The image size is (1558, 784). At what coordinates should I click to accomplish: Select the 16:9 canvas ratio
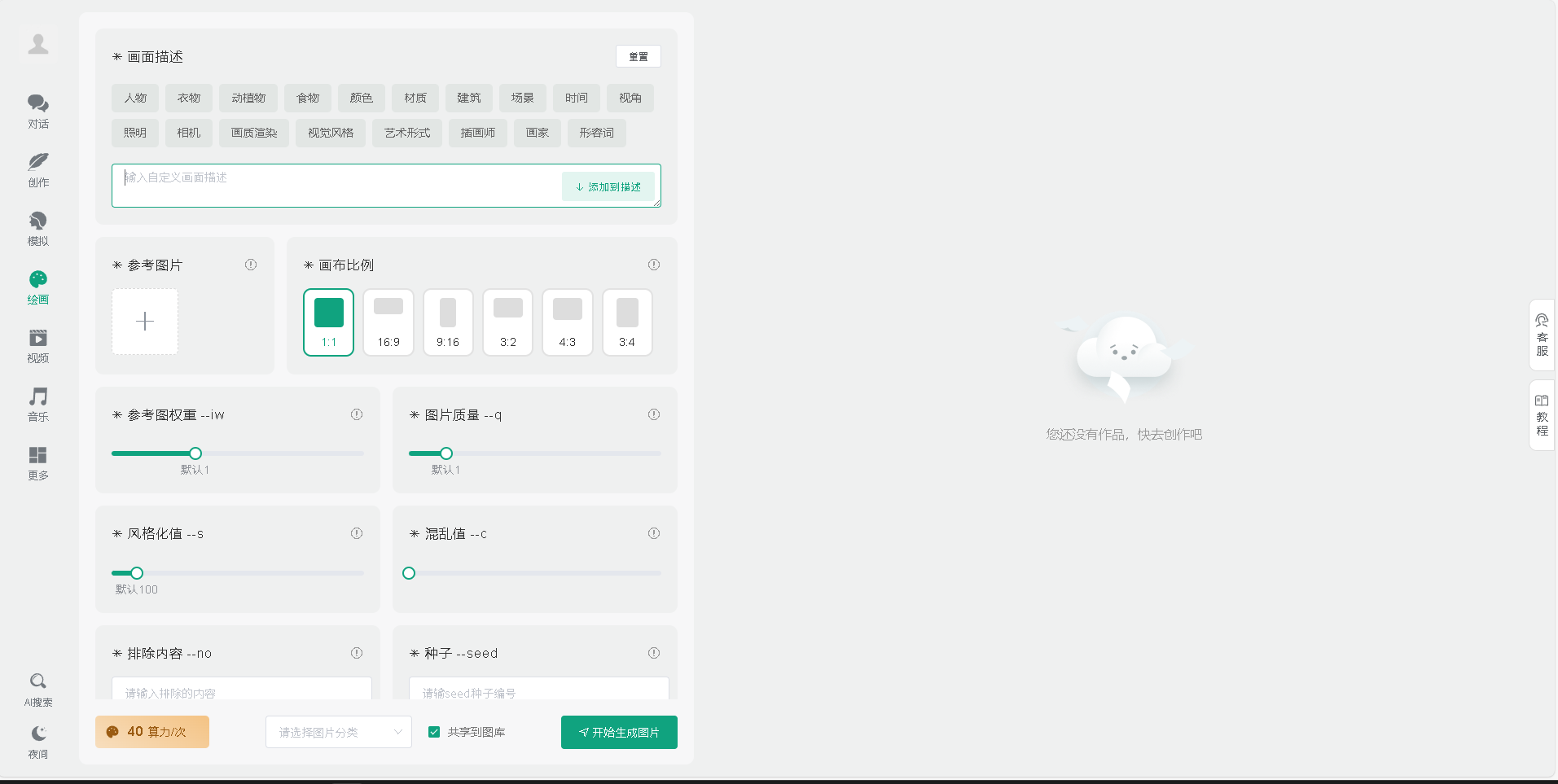tap(388, 322)
